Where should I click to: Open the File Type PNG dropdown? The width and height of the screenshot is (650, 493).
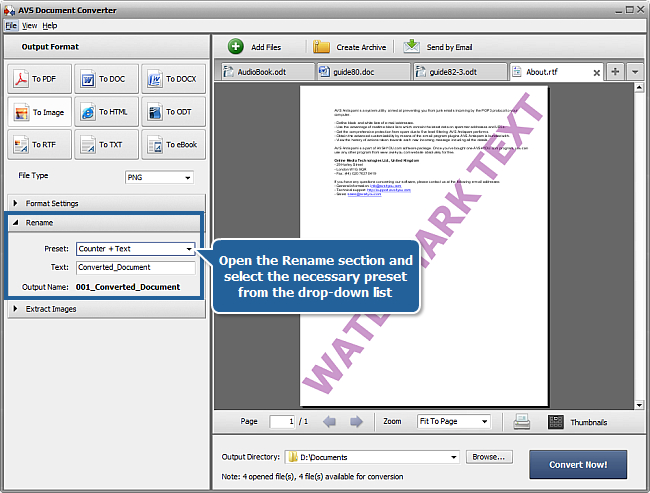(159, 177)
